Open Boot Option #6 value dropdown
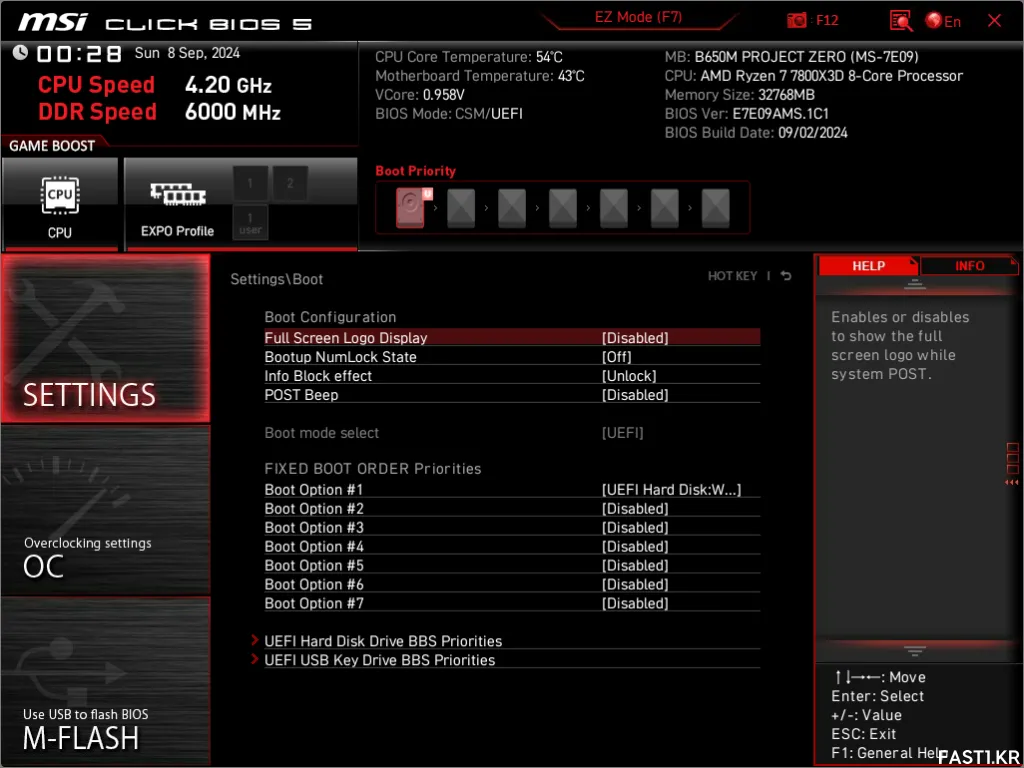The image size is (1024, 768). [x=635, y=584]
